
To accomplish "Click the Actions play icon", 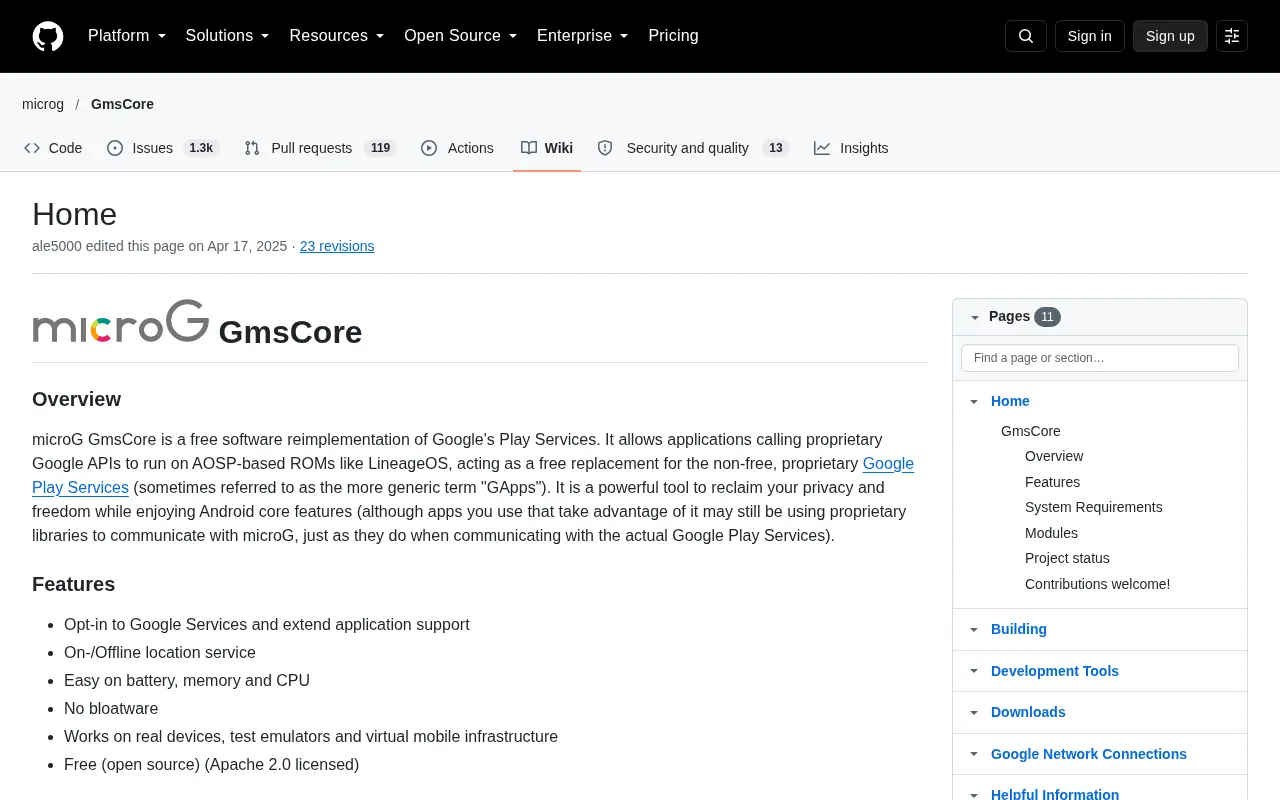I will (x=429, y=148).
